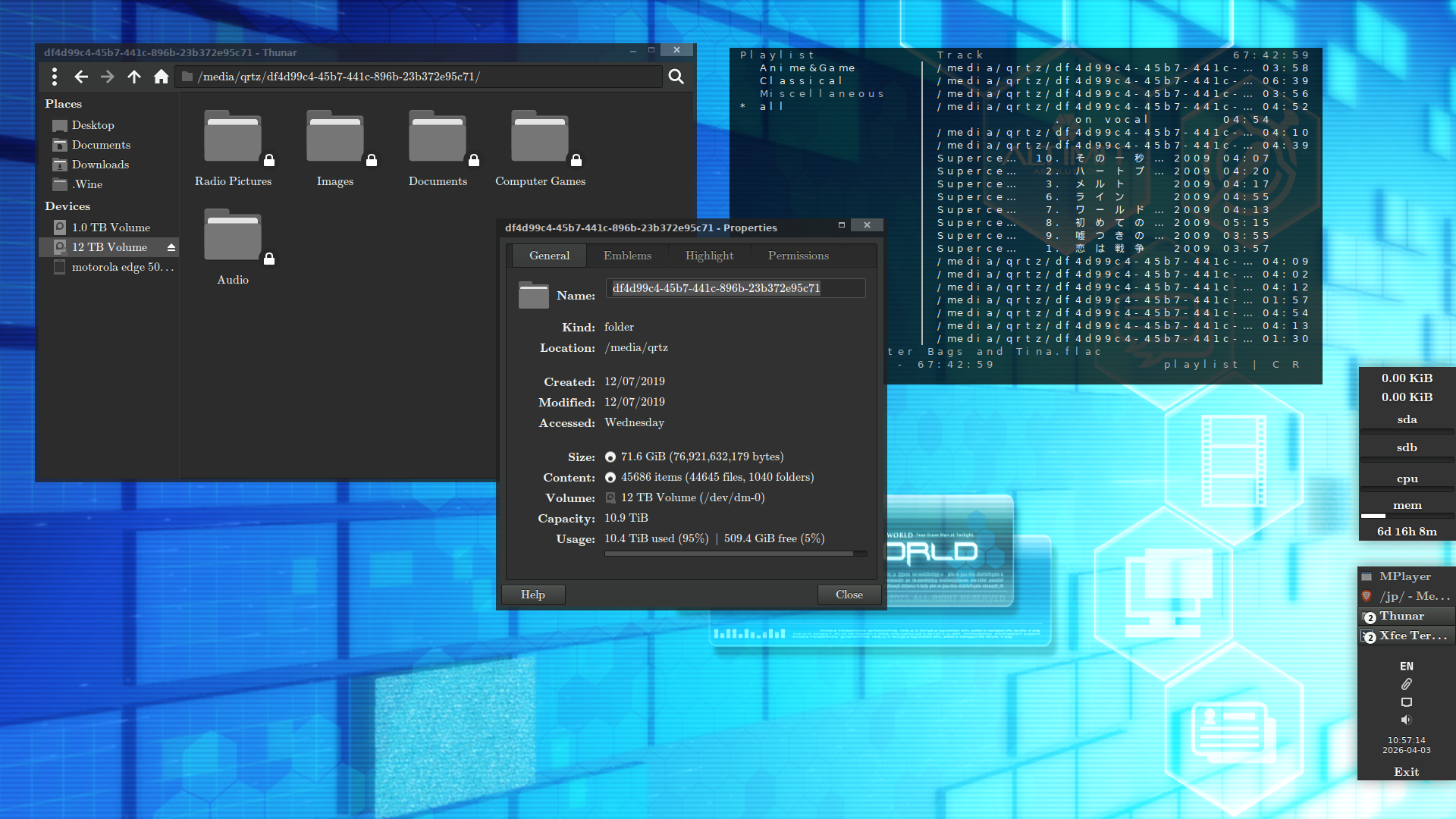Viewport: 1456px width, 819px height.
Task: Click the Help button in Properties
Action: tap(532, 595)
